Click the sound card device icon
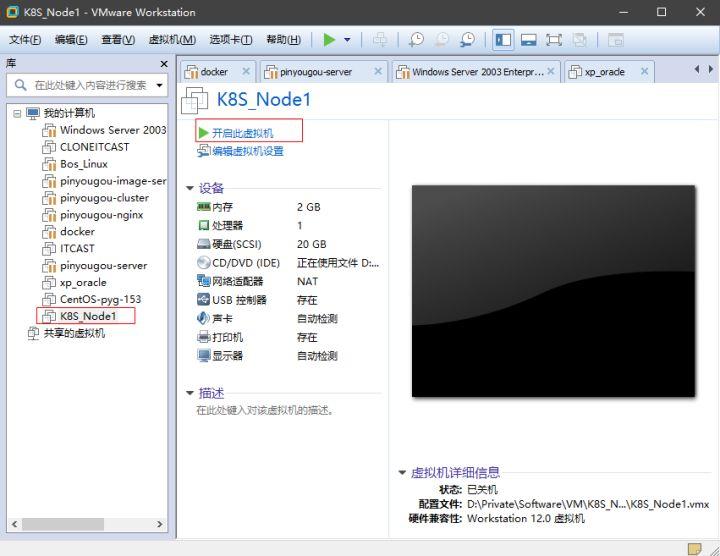The height and width of the screenshot is (556, 720). pyautogui.click(x=204, y=318)
